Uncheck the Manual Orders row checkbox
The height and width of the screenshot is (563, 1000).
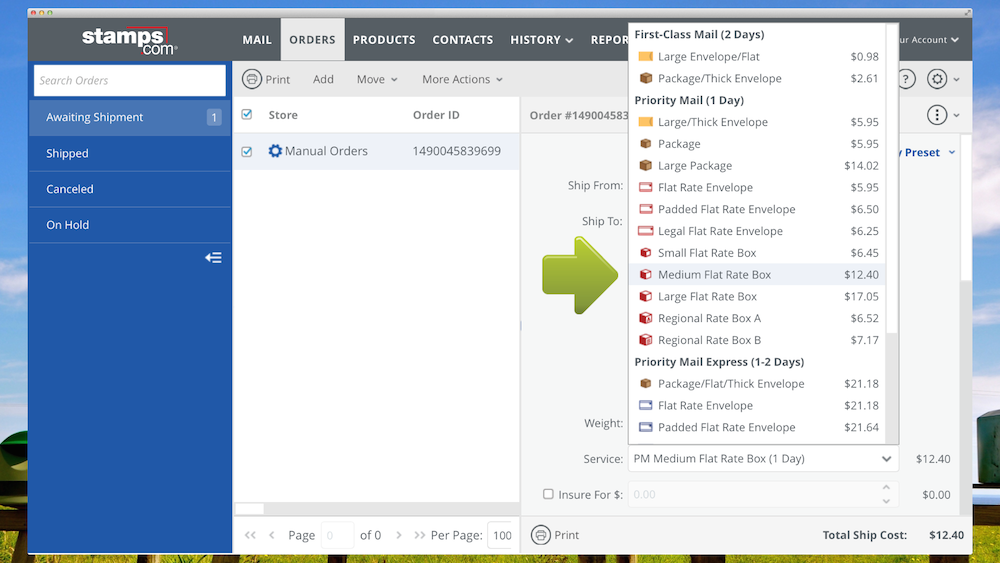pos(247,151)
